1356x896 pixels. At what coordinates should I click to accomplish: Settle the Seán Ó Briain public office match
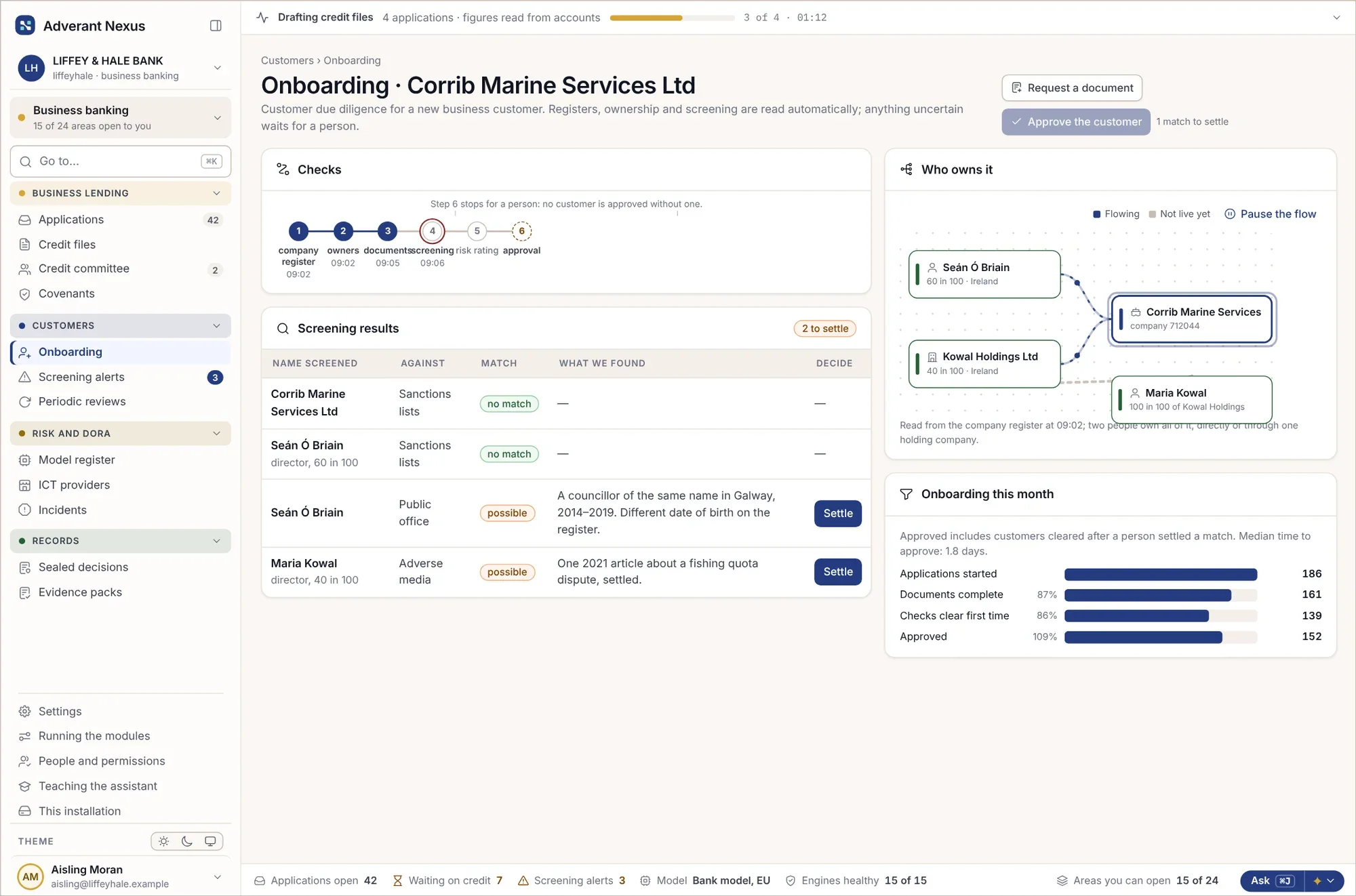pyautogui.click(x=838, y=514)
